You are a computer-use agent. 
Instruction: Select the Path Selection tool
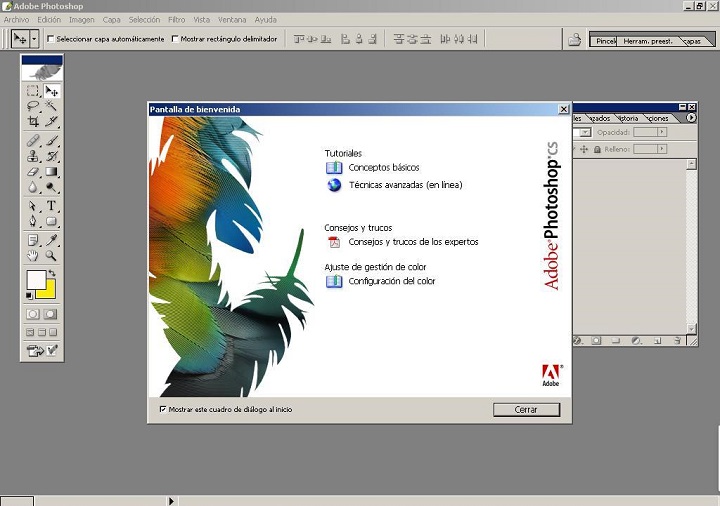[33, 206]
